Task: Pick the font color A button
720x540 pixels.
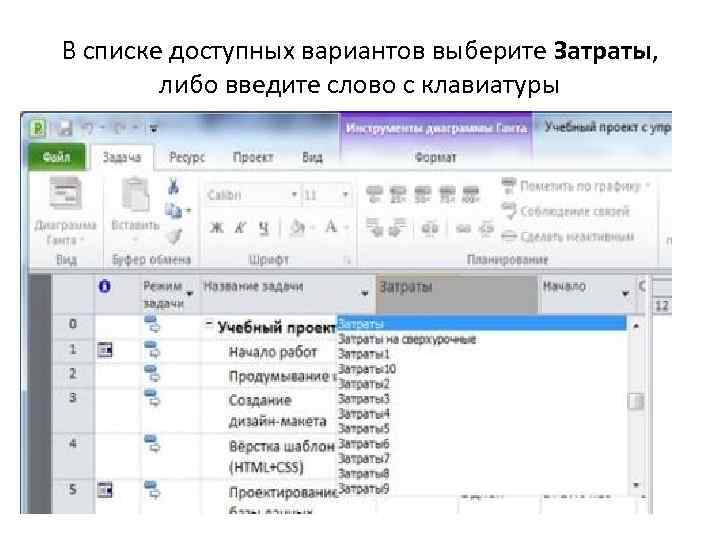Action: 331,227
